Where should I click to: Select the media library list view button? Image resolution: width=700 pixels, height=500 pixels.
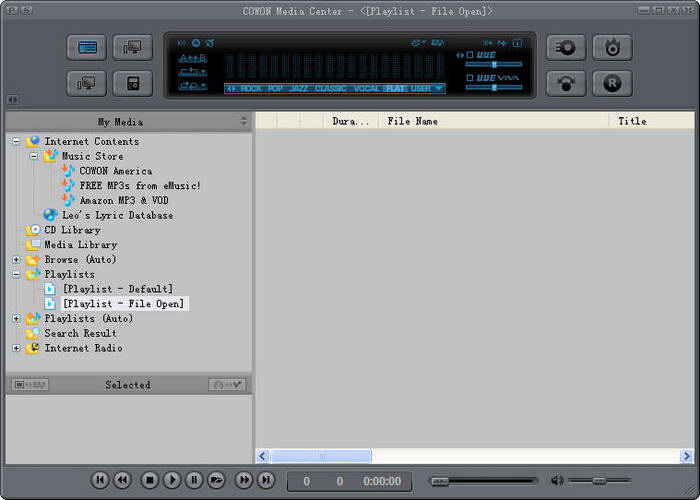[87, 47]
